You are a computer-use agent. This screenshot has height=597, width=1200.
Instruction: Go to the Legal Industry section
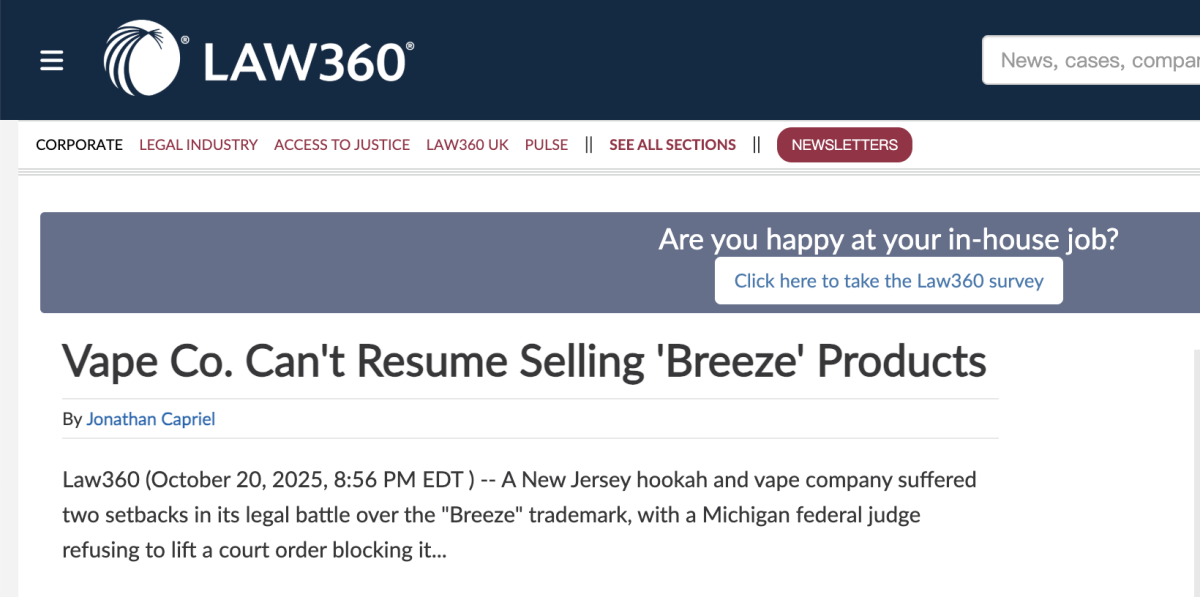click(x=198, y=145)
